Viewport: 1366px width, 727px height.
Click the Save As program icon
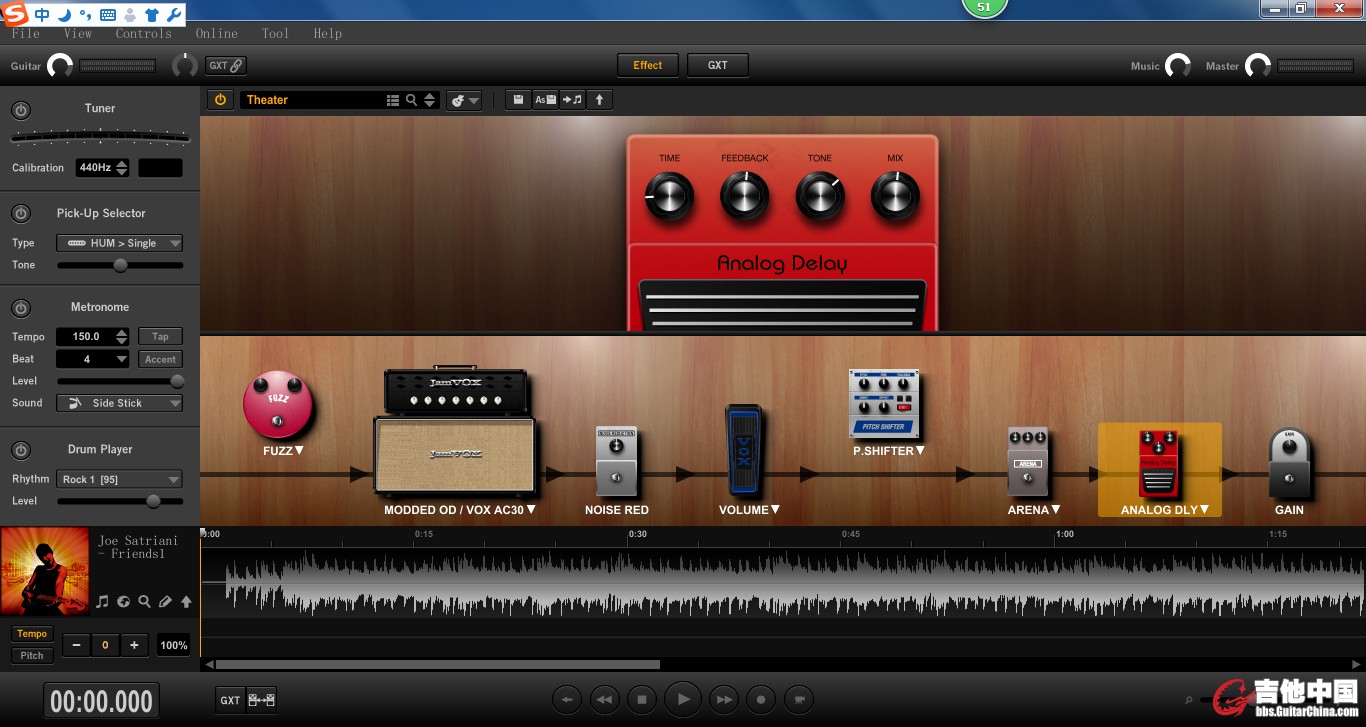pyautogui.click(x=545, y=100)
